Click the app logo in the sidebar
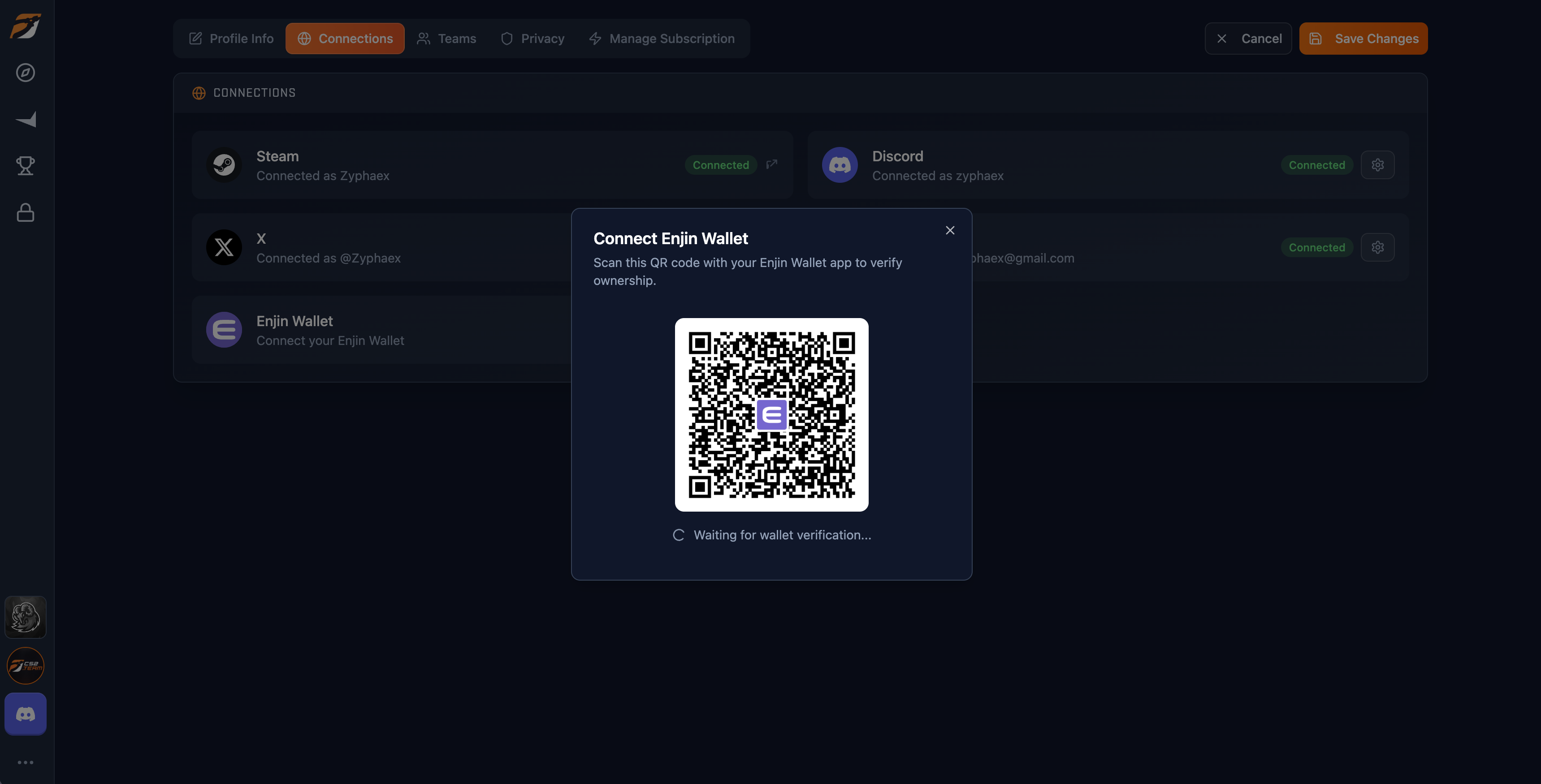This screenshot has width=1541, height=784. pyautogui.click(x=26, y=26)
